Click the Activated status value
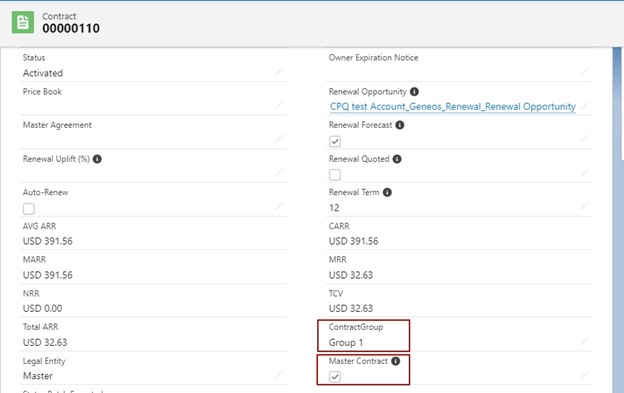624x393 pixels. coord(43,73)
